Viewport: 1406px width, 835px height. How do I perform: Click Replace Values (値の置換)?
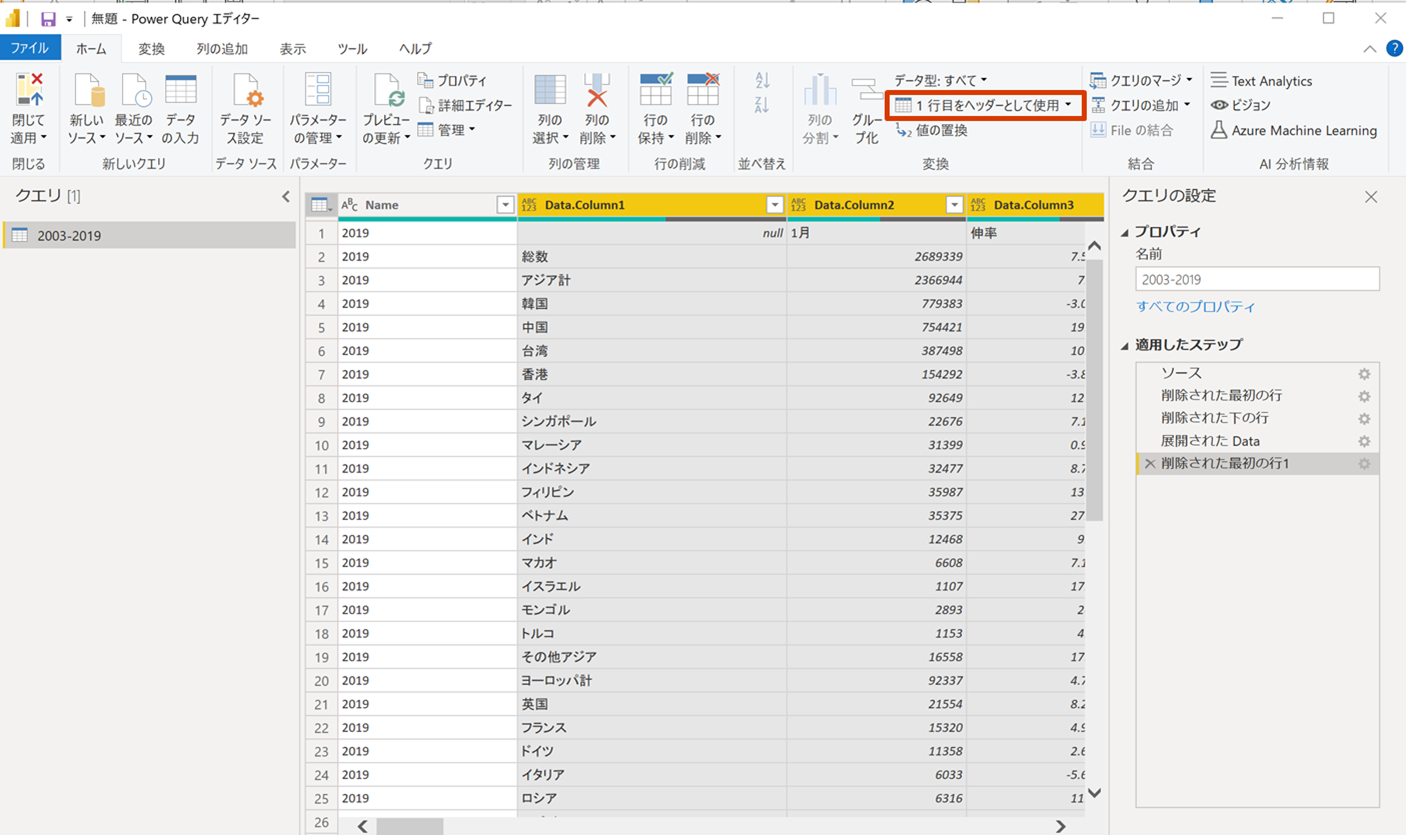coord(931,130)
